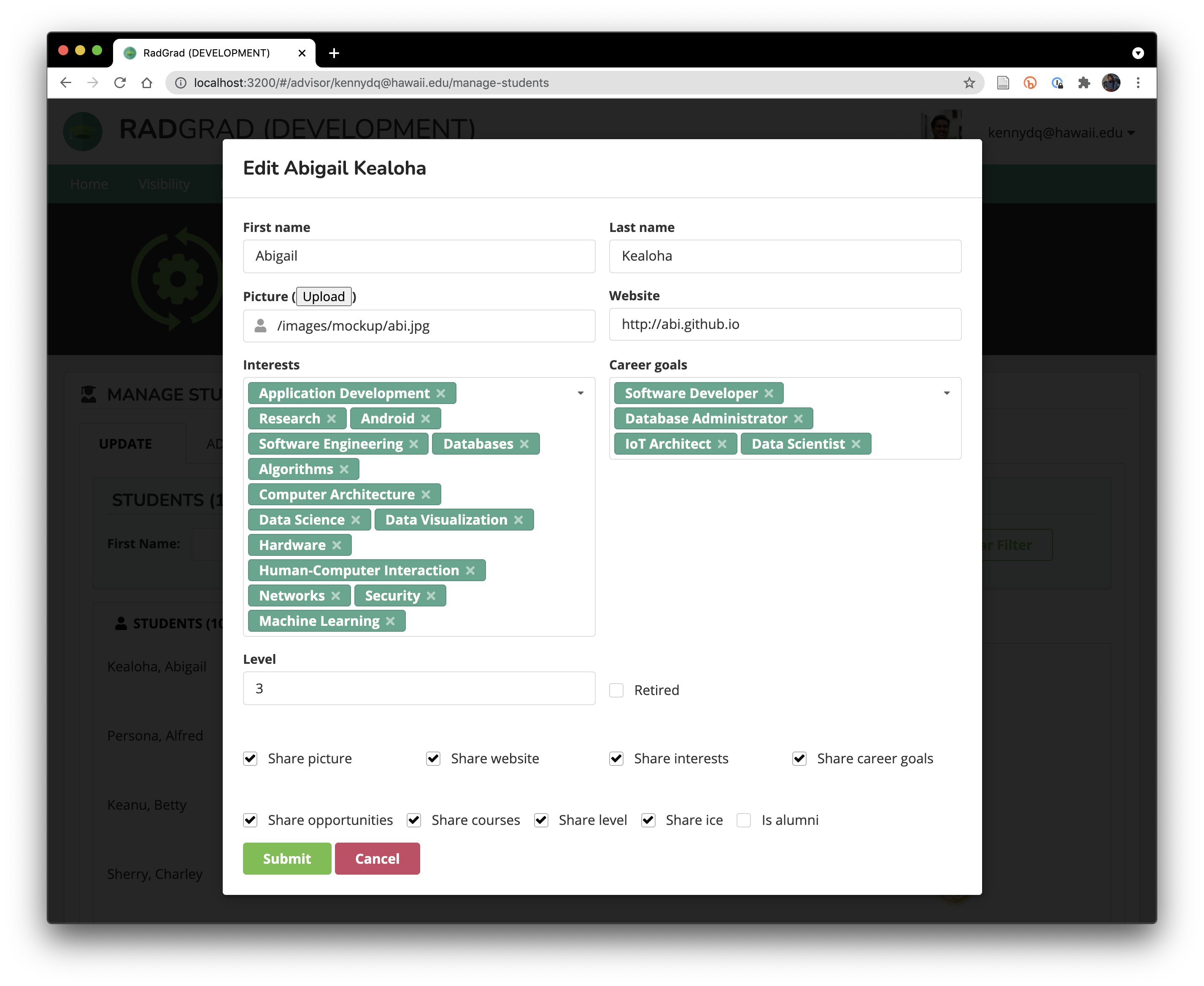Uncheck the Share opportunities checkbox
The height and width of the screenshot is (986, 1204).
(251, 821)
